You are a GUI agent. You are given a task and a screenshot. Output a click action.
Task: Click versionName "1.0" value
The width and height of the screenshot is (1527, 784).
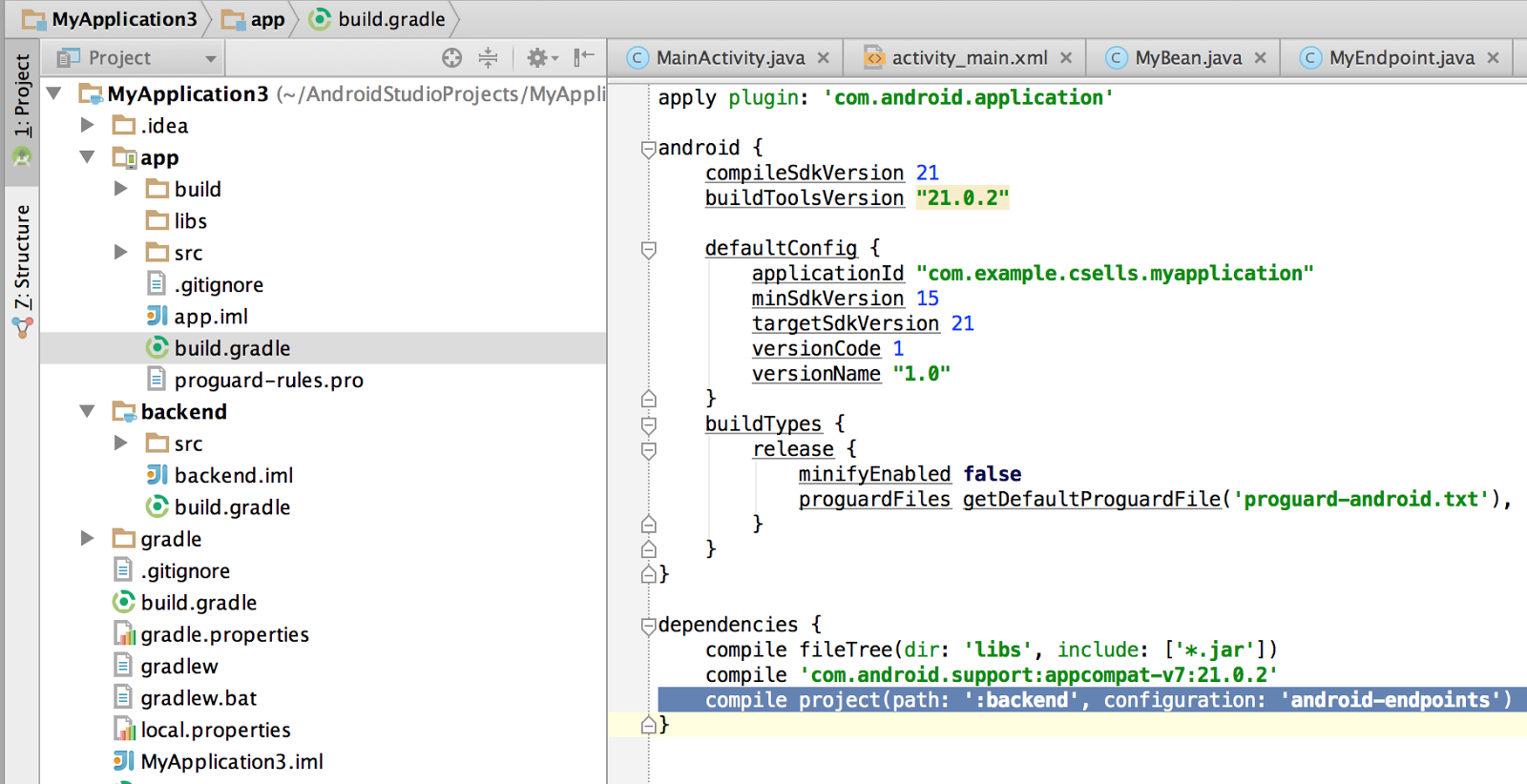(921, 374)
